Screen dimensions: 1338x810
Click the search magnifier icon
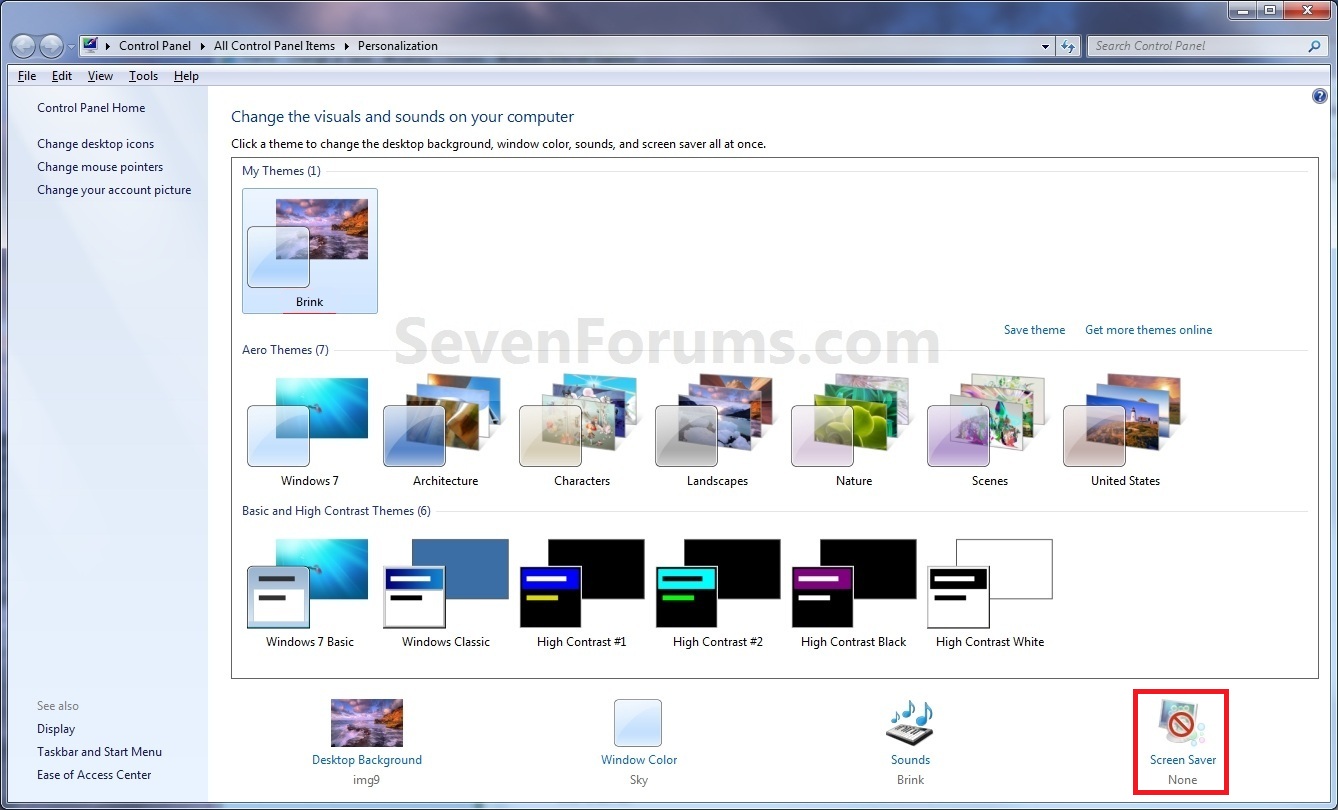pos(1313,46)
